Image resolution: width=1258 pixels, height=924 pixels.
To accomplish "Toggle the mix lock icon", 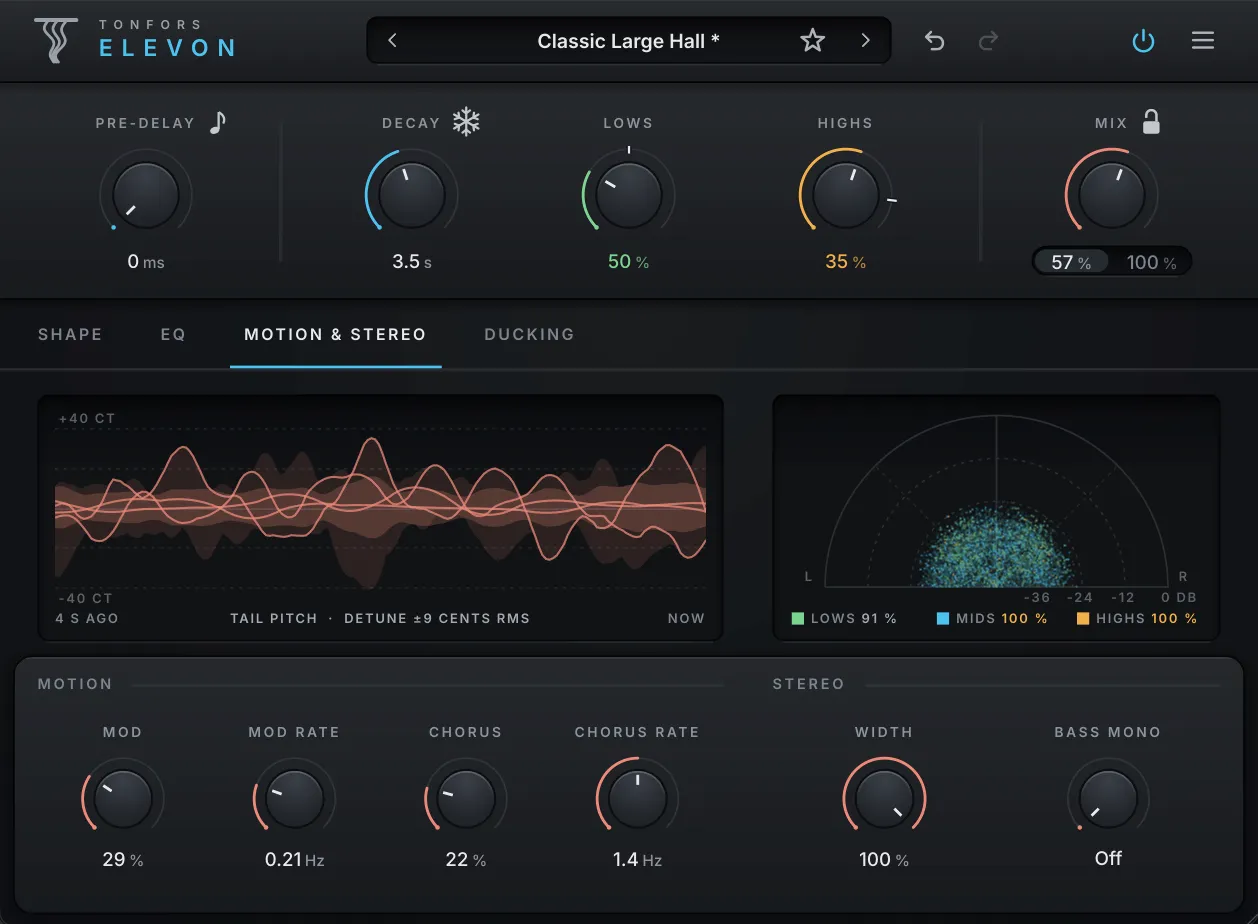I will tap(1151, 122).
